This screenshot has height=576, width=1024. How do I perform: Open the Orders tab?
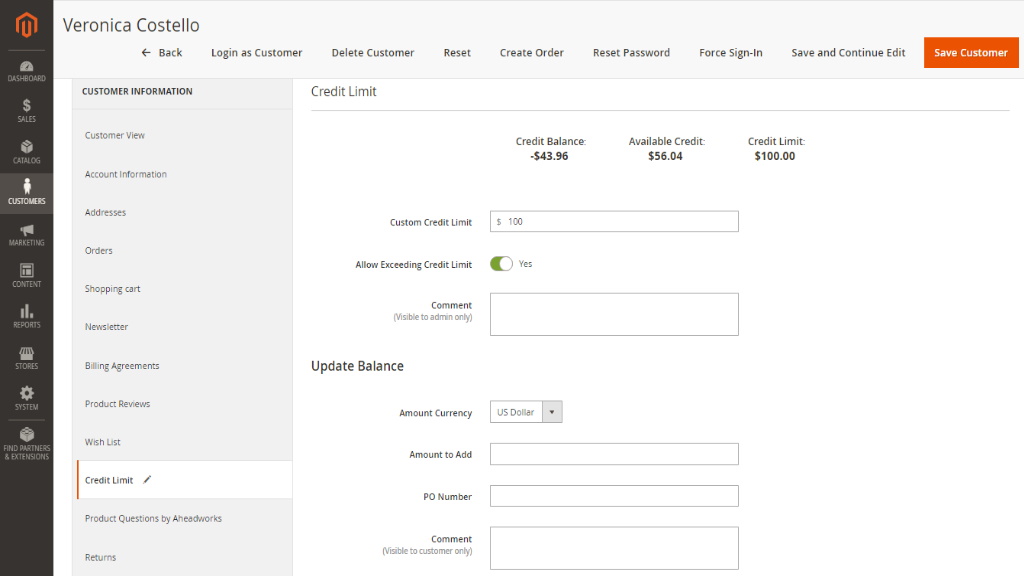[99, 251]
